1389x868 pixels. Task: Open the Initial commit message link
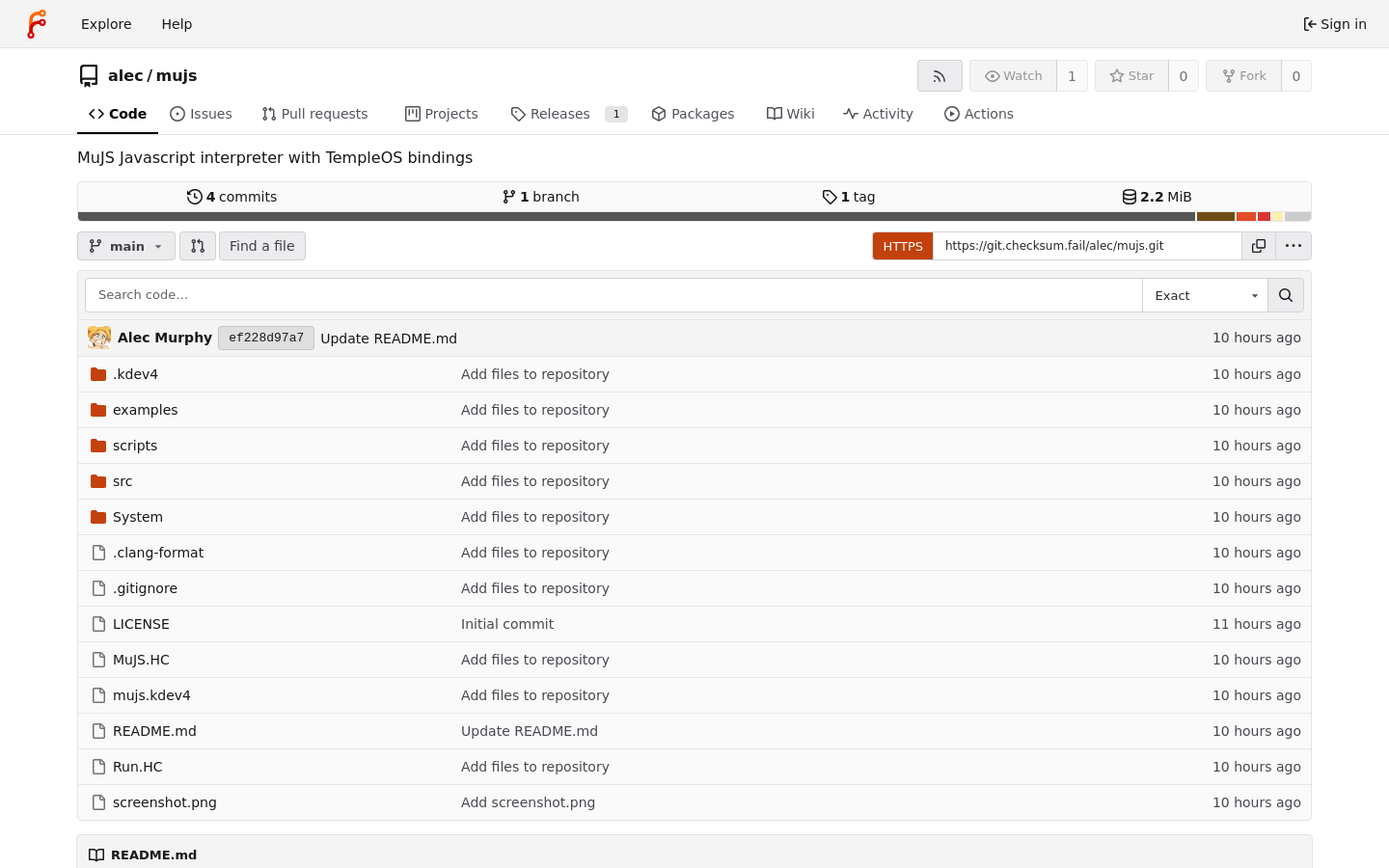coord(507,624)
